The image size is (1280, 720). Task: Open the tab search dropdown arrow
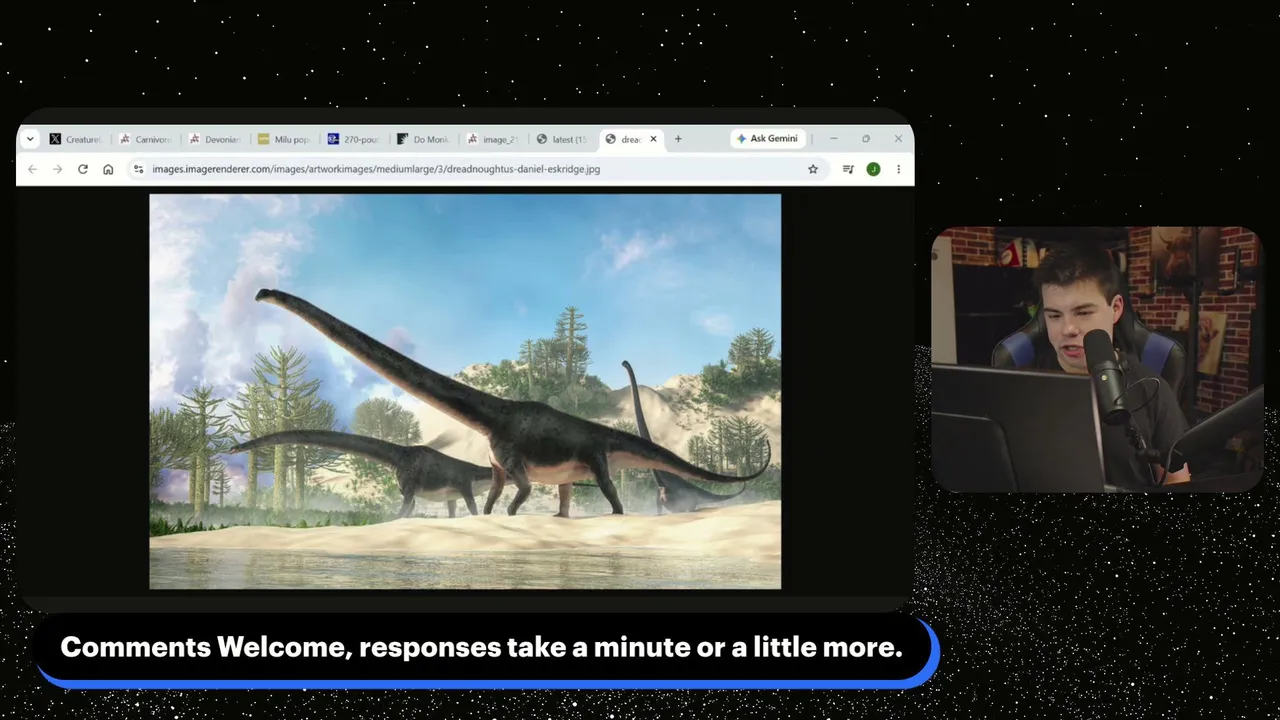[30, 139]
